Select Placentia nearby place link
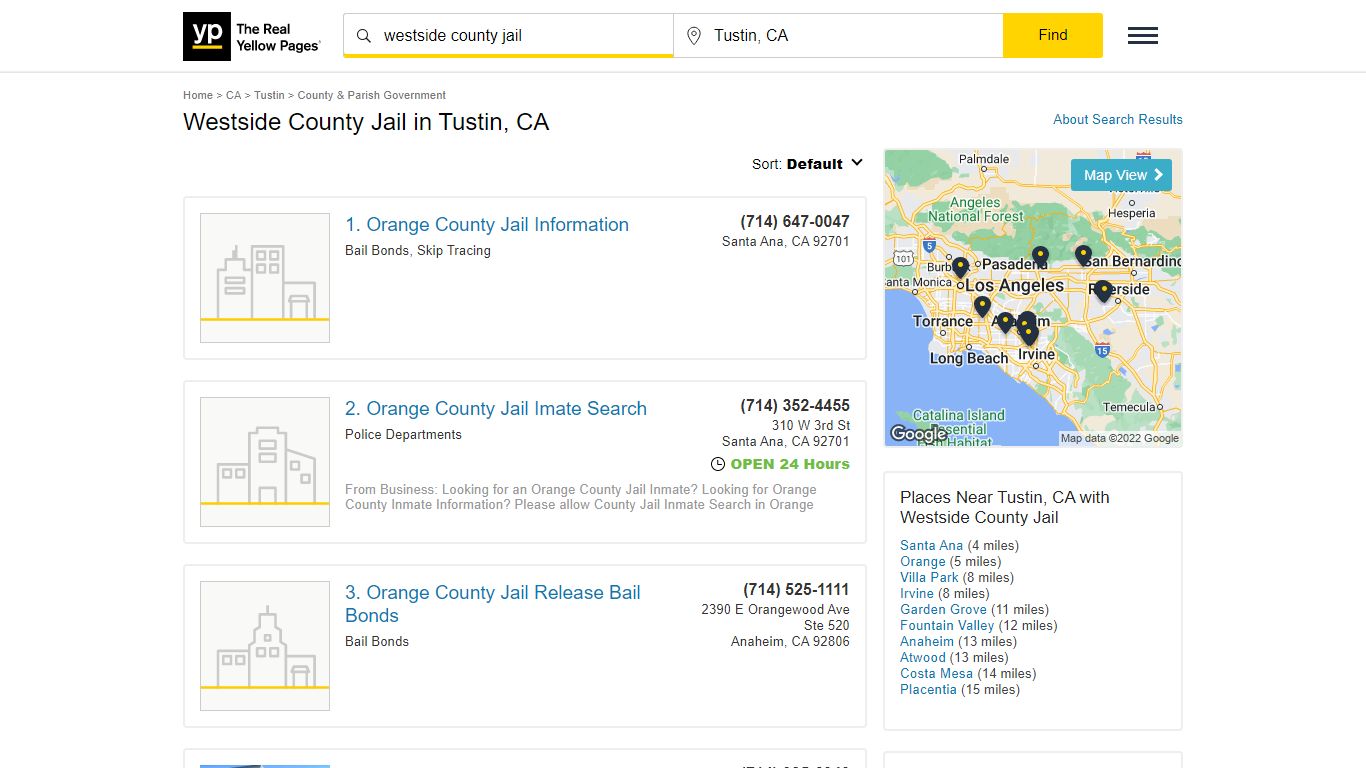This screenshot has height=768, width=1366. click(x=928, y=689)
